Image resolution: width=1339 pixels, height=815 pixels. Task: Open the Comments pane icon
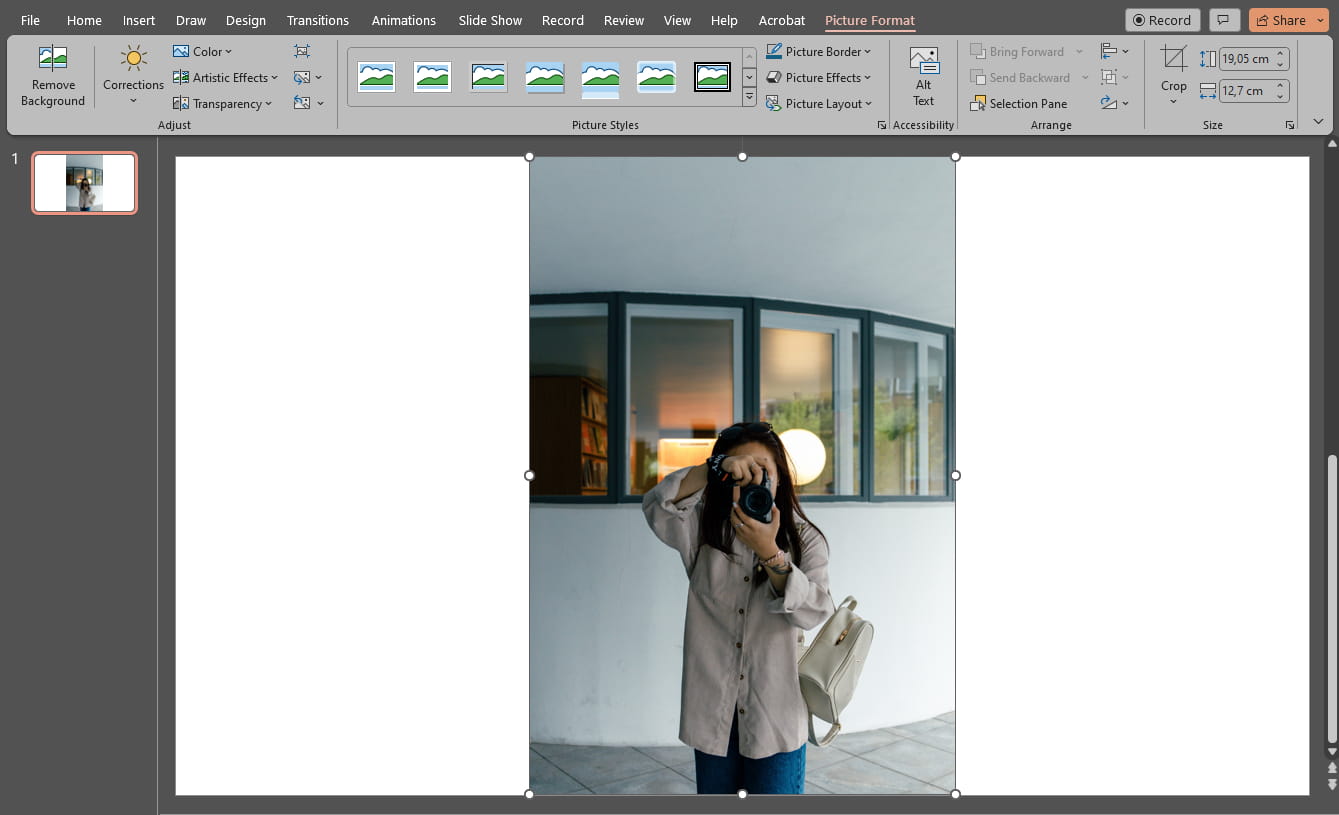pos(1224,20)
